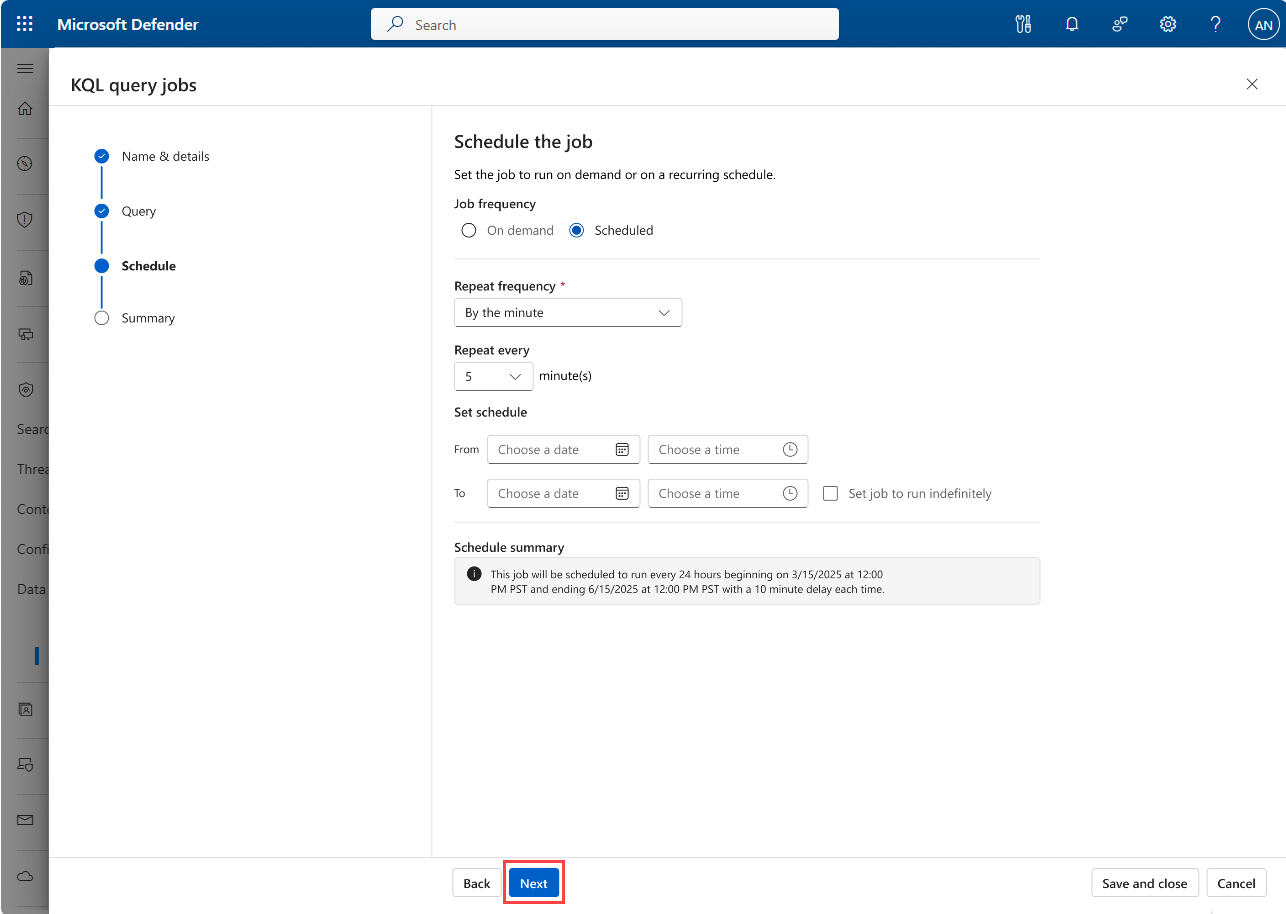Open the app launcher waffle icon
This screenshot has height=914, width=1286.
point(25,24)
